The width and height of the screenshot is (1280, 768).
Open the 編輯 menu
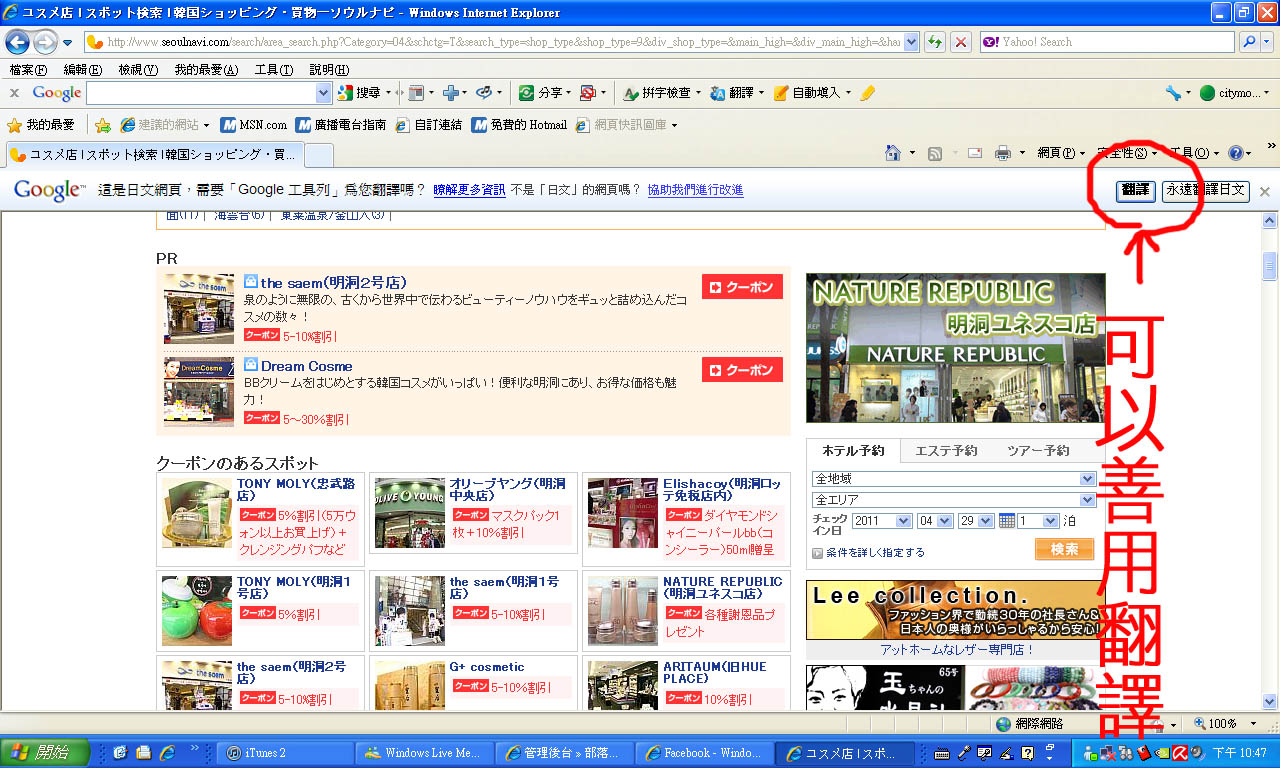[82, 69]
